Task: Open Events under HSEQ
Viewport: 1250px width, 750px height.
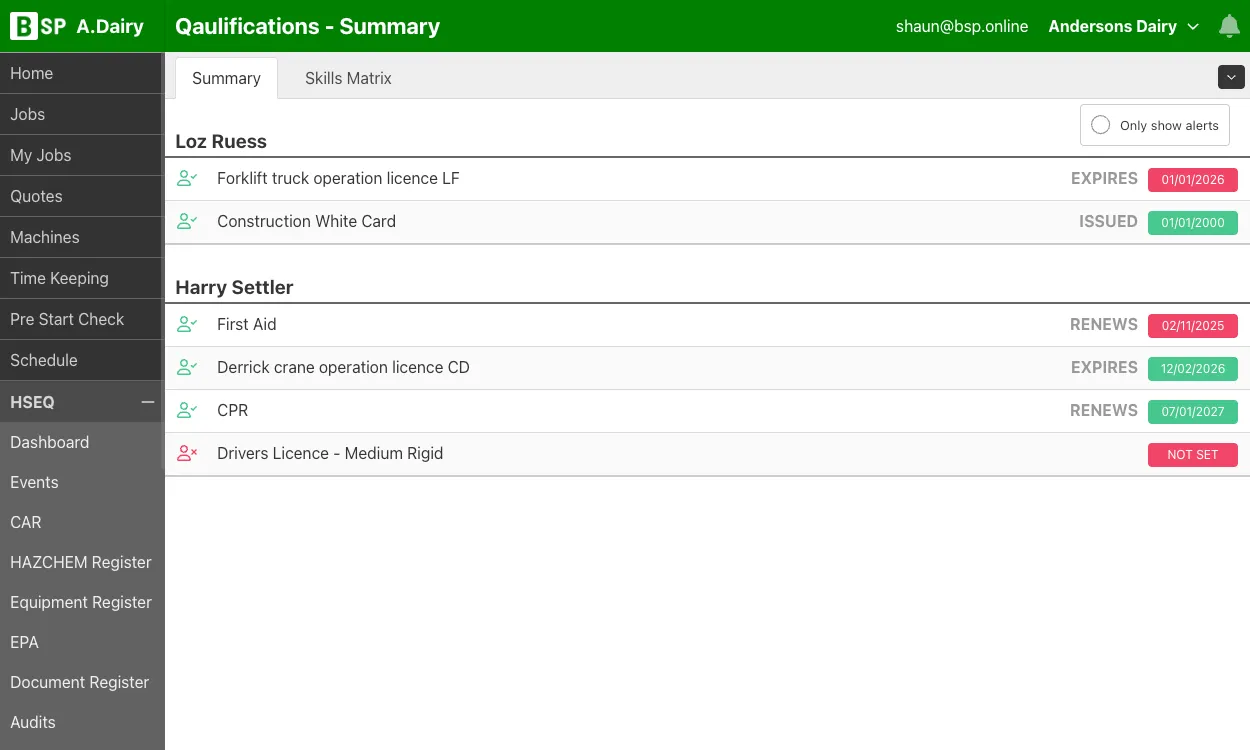Action: coord(82,482)
